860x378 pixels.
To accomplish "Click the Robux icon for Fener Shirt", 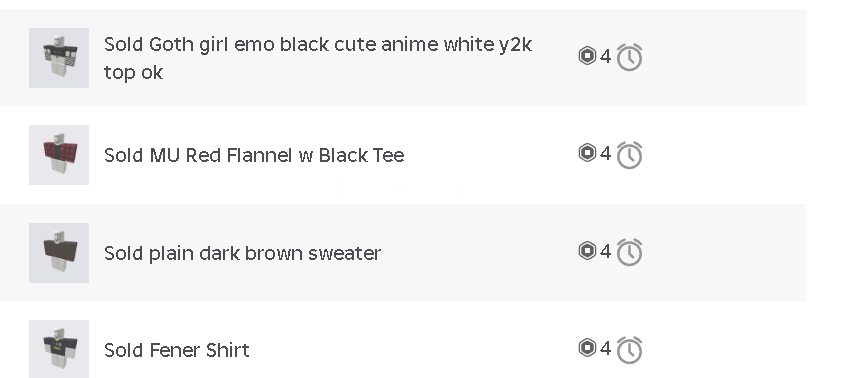I will pyautogui.click(x=587, y=347).
